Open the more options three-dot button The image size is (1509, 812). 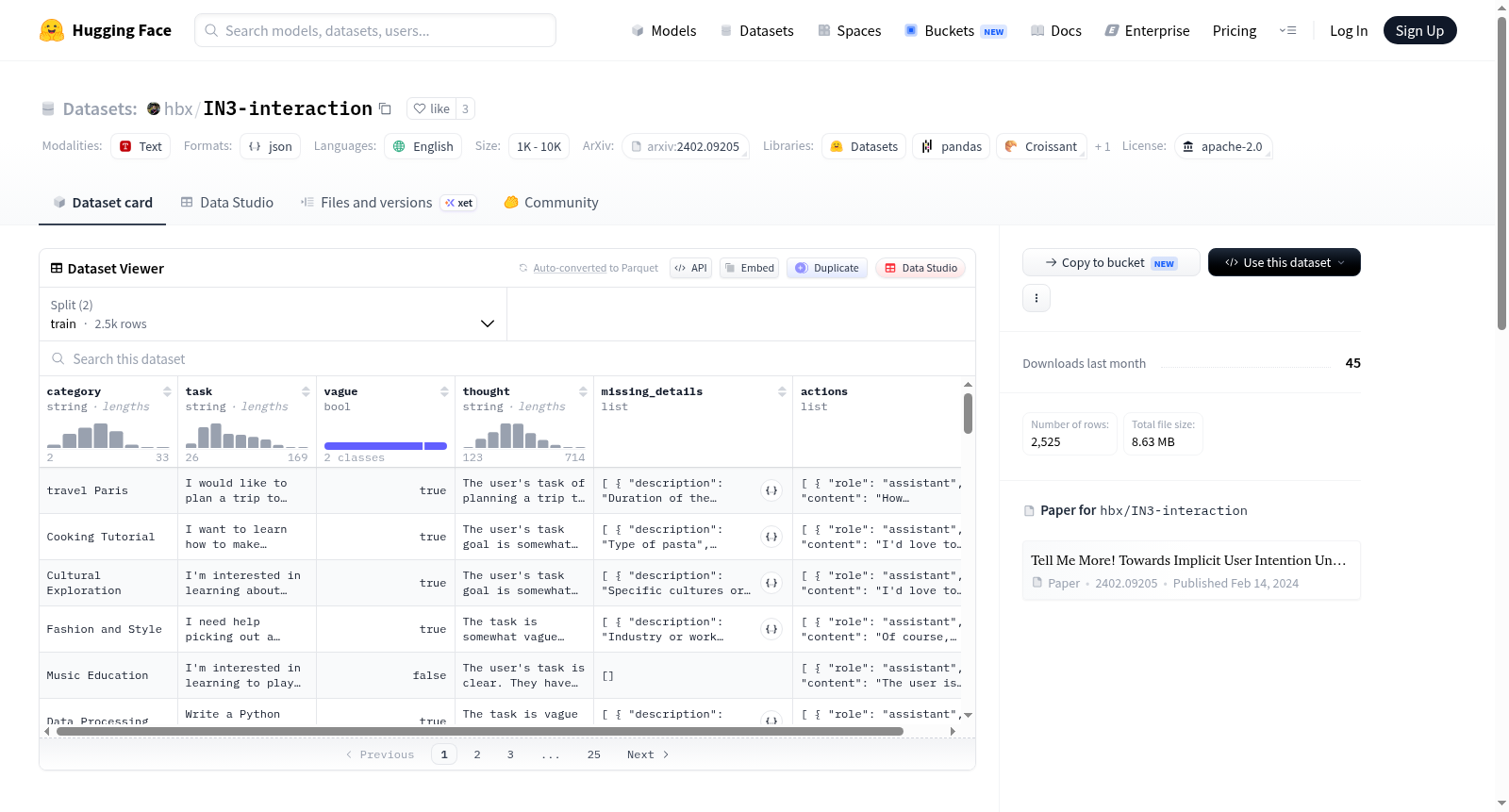[1036, 298]
